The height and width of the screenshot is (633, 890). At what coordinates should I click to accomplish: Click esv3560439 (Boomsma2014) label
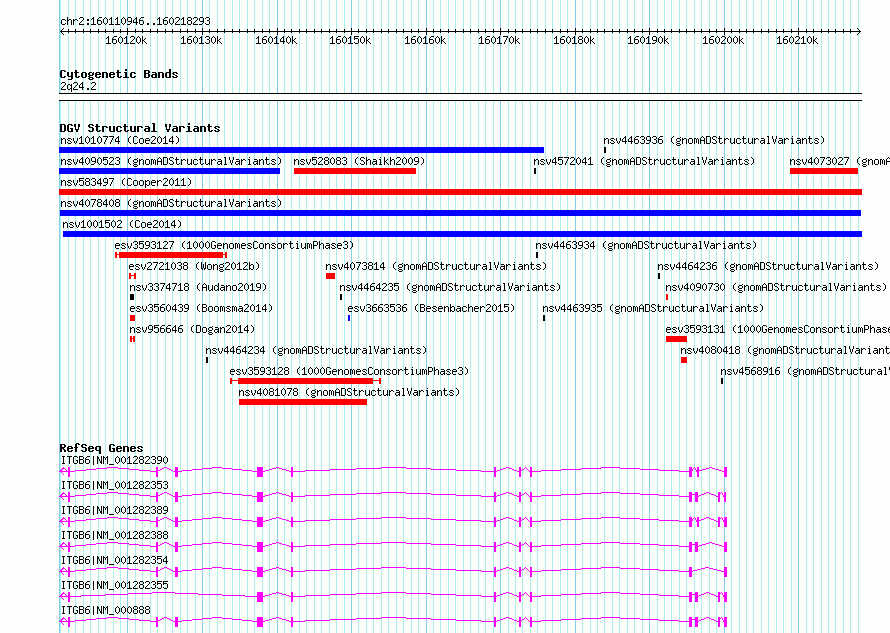coord(201,308)
